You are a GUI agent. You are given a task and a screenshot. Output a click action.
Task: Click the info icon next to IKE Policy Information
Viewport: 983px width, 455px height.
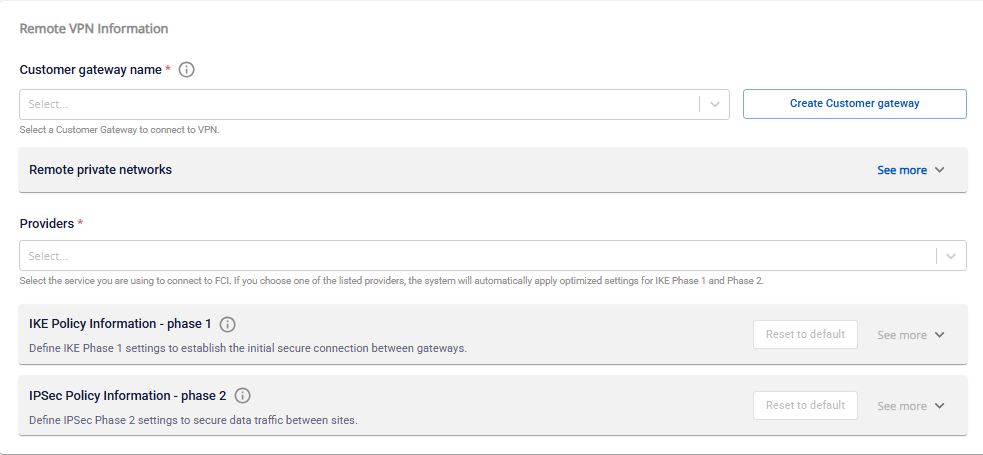click(228, 325)
